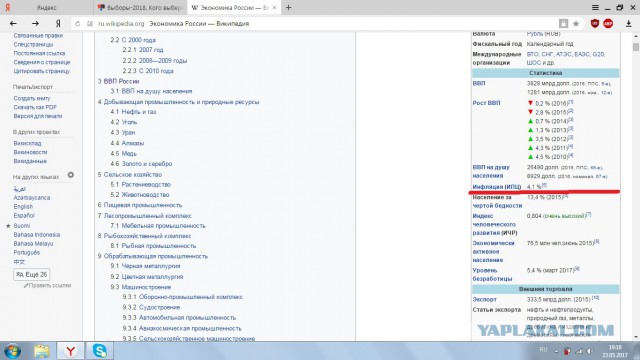The height and width of the screenshot is (360, 640).
Task: Show hidden tray icons arrow
Action: tap(556, 351)
